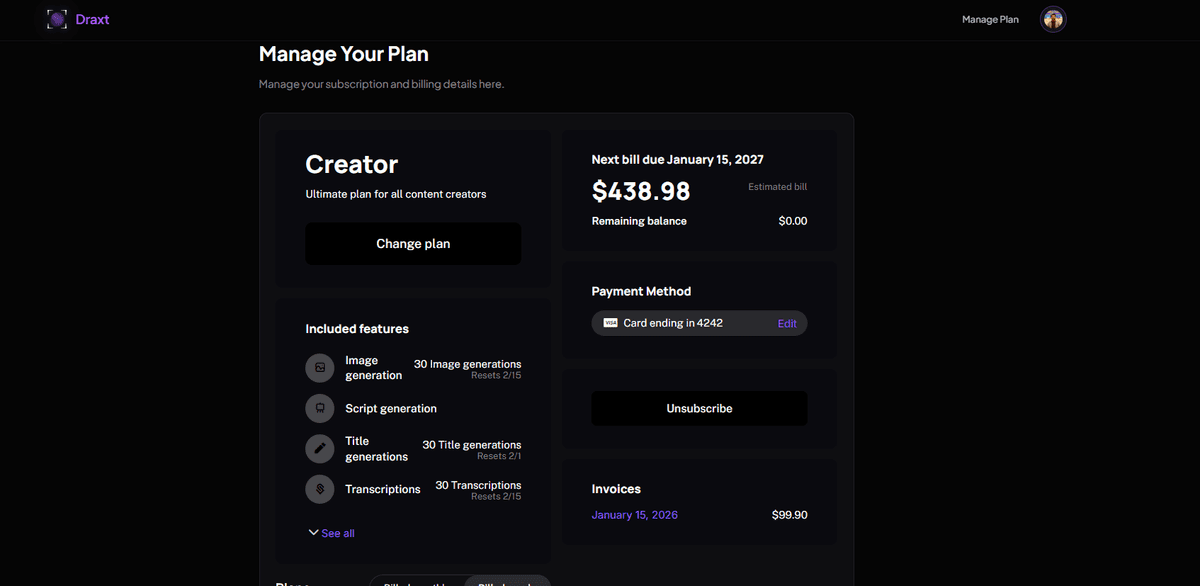Click the Draxt logo in the top left

57,19
